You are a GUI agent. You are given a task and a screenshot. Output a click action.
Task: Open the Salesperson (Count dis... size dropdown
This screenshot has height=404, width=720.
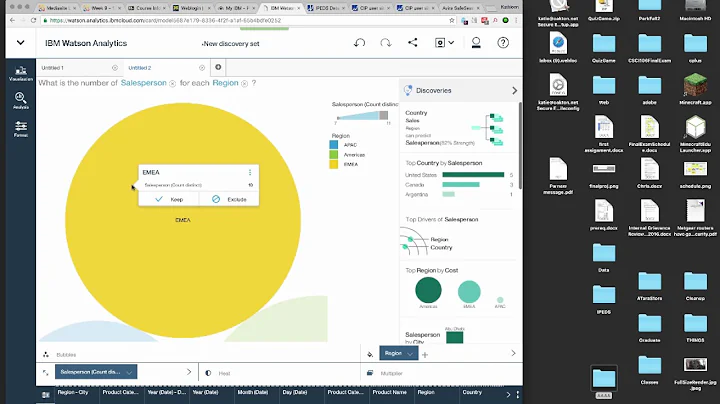point(96,372)
